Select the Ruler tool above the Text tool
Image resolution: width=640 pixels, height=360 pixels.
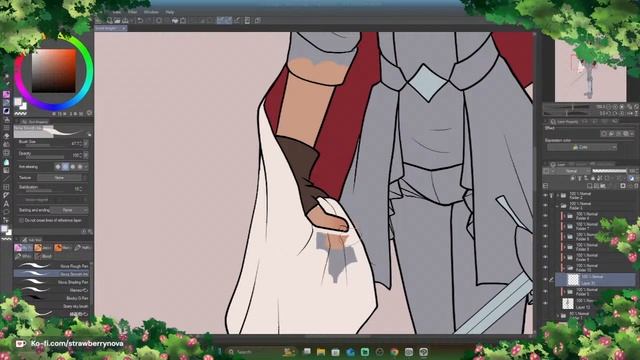coord(6,196)
